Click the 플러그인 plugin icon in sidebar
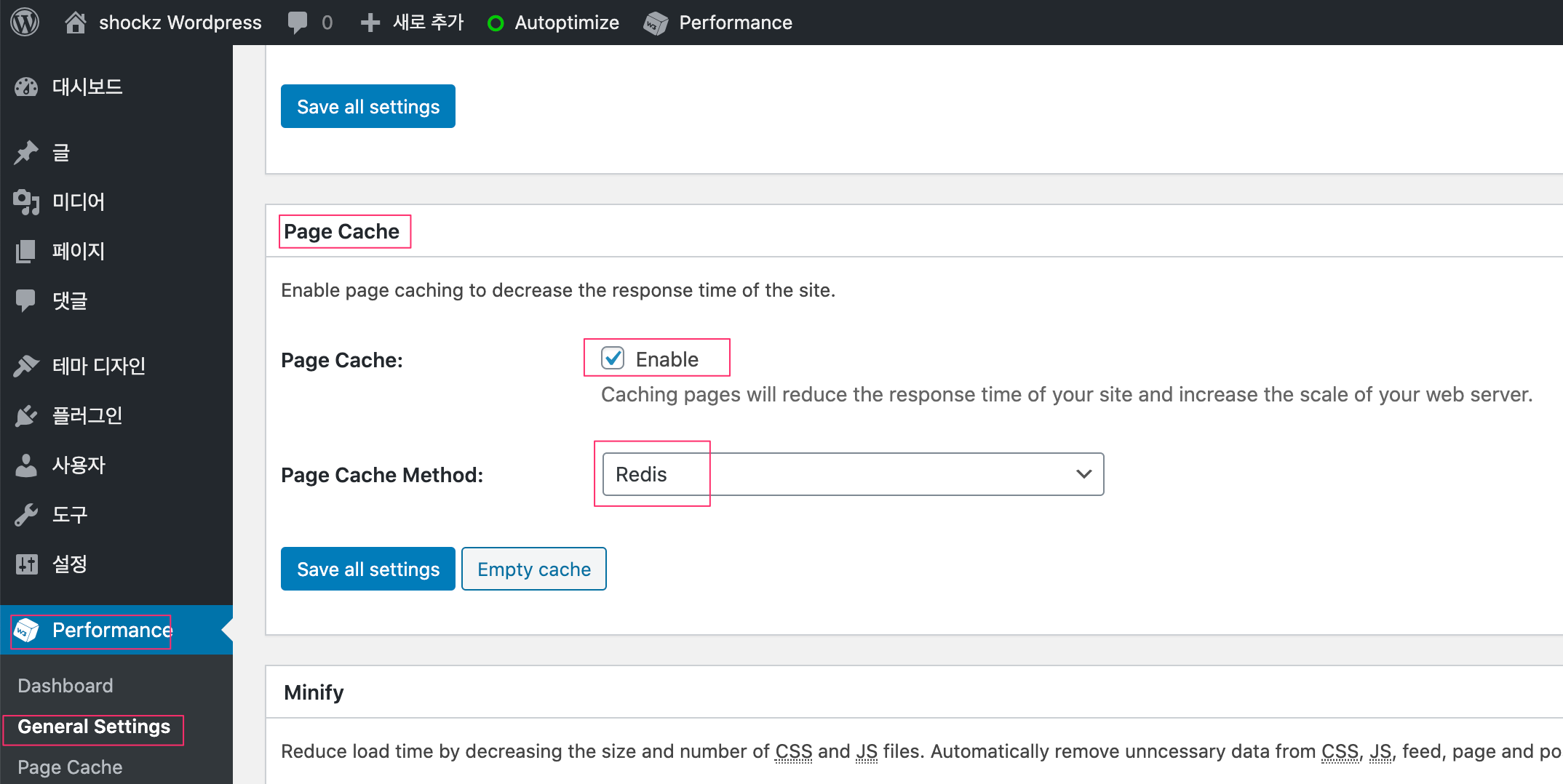The image size is (1563, 784). 26,416
